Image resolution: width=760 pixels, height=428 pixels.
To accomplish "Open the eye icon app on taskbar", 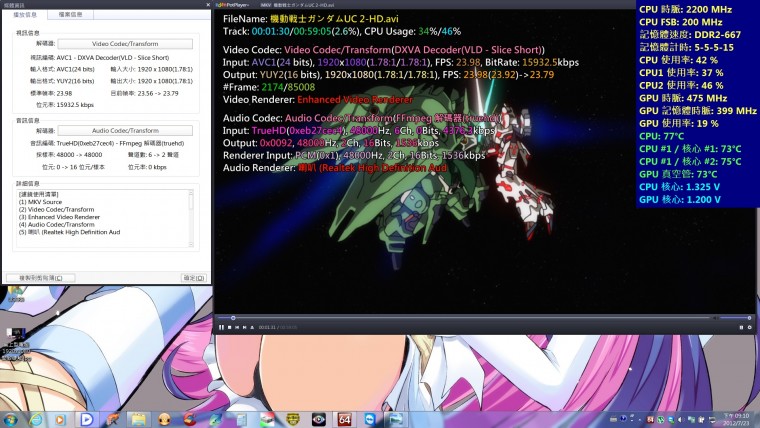I will coord(318,419).
